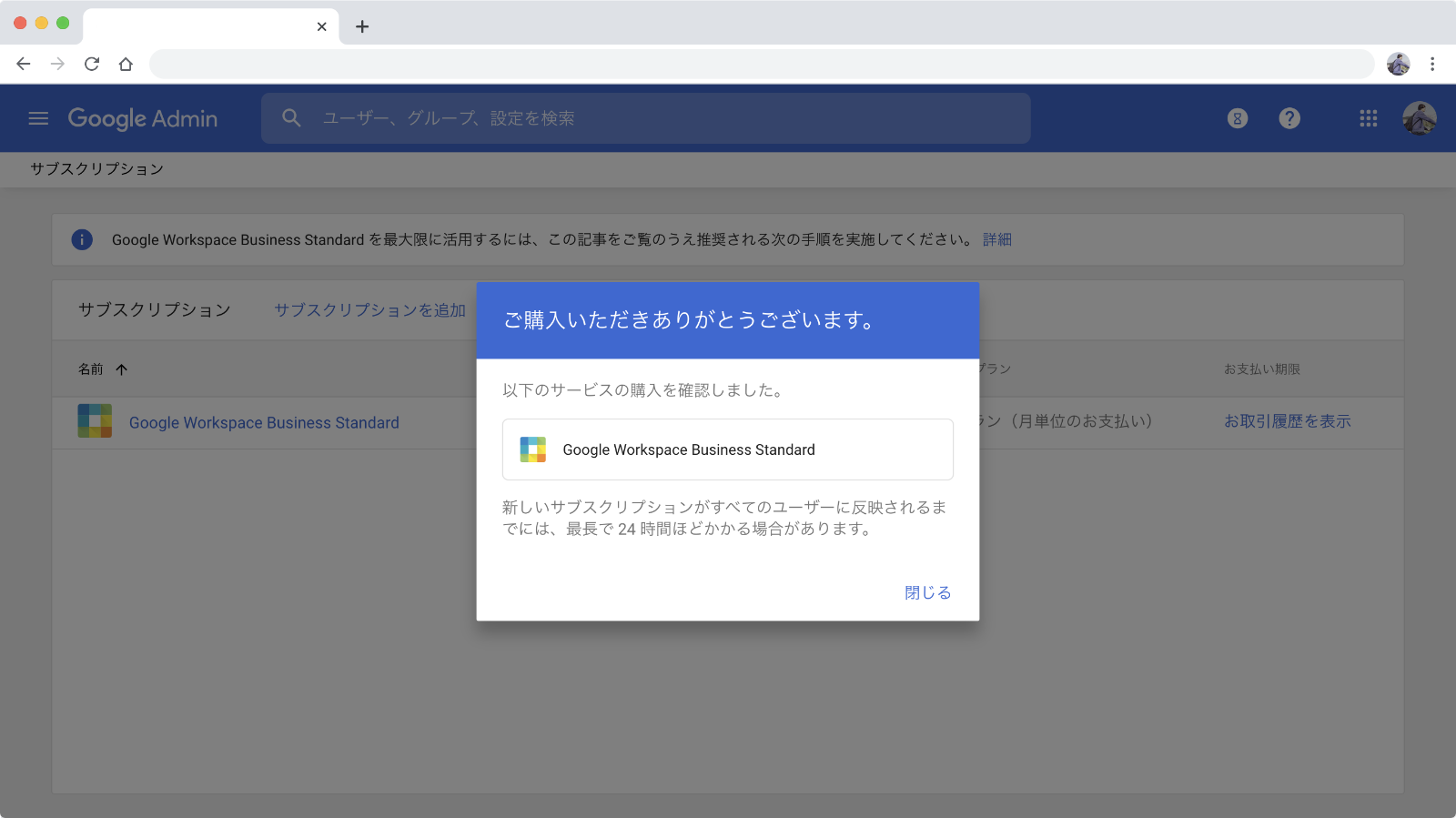Click サブスクリプションを追加 link

point(370,310)
